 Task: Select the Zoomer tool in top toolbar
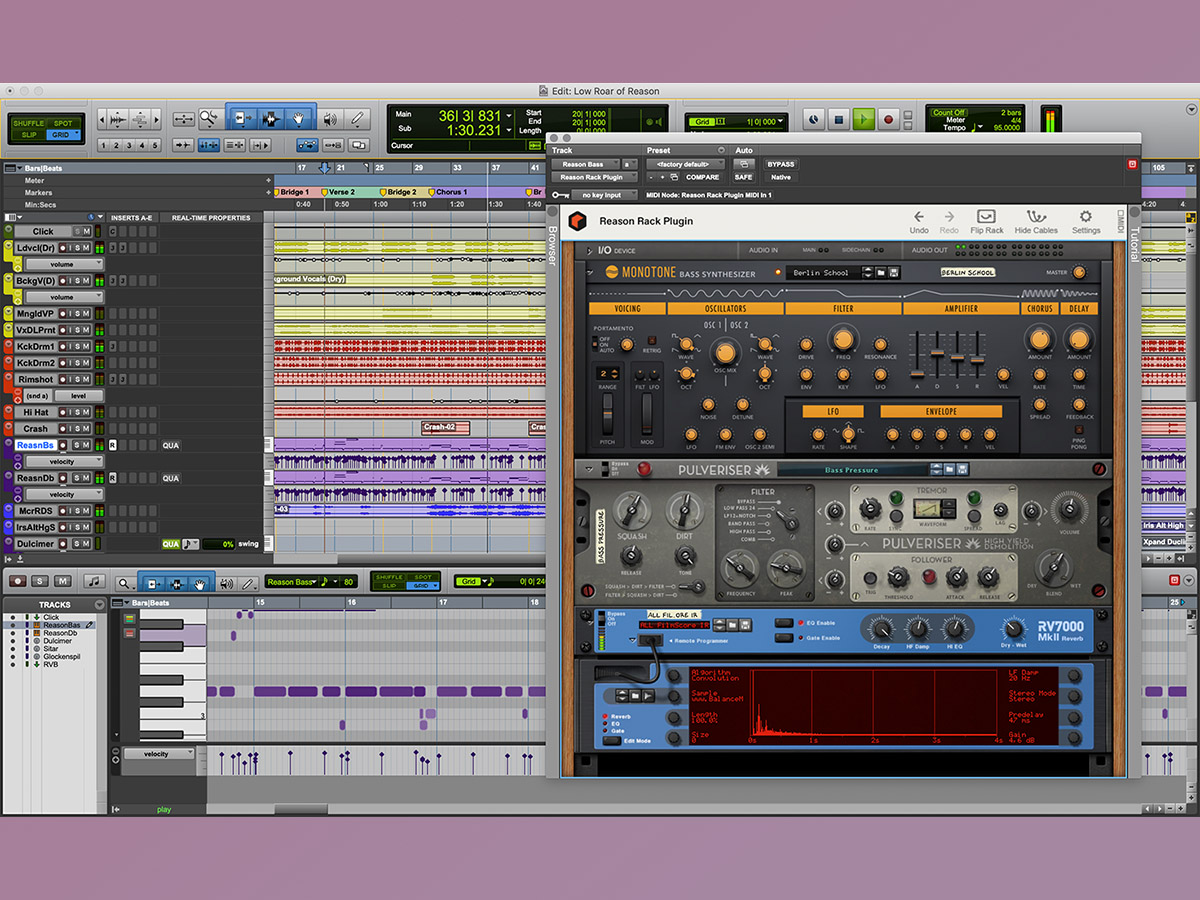208,119
